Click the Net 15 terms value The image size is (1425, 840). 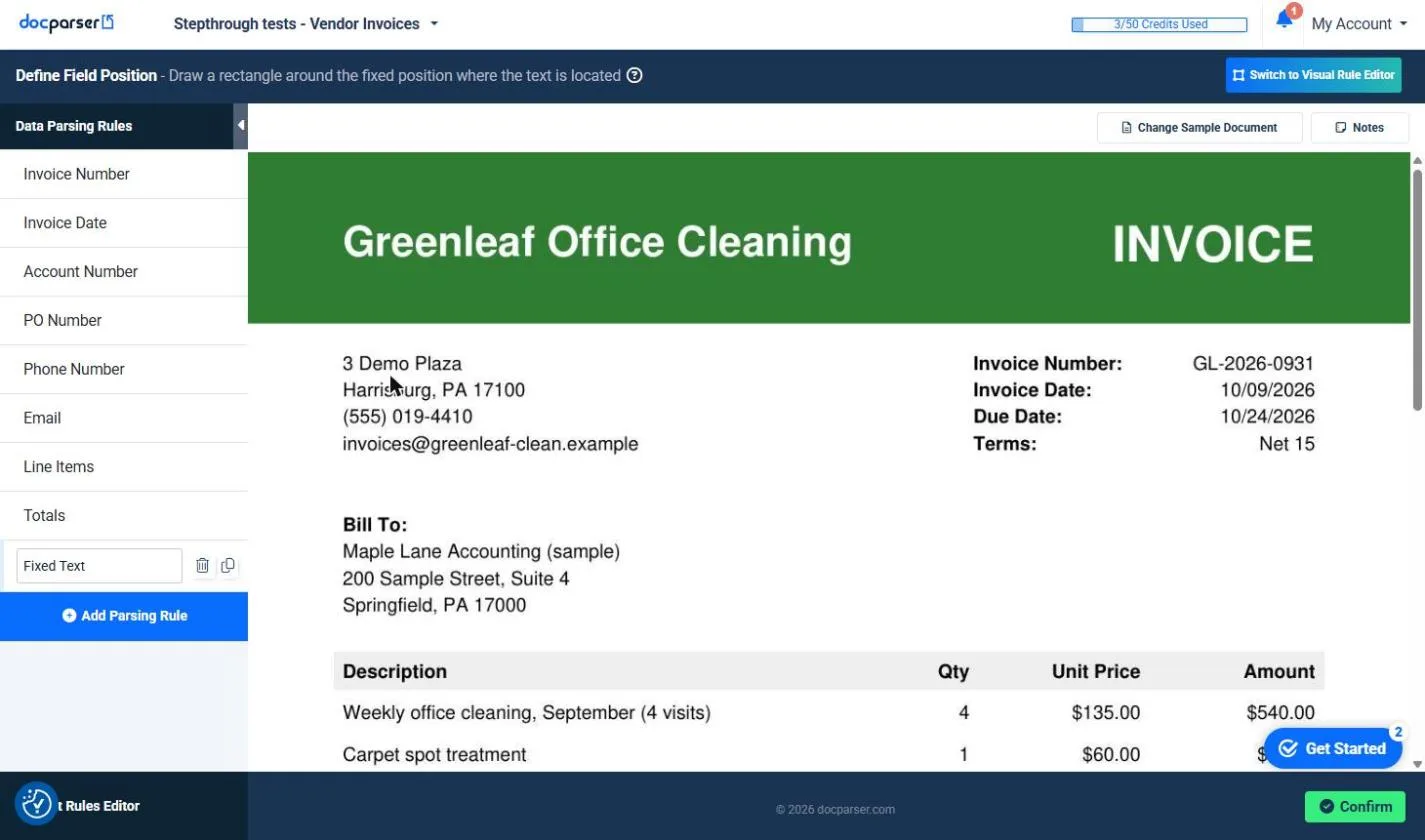pos(1287,444)
